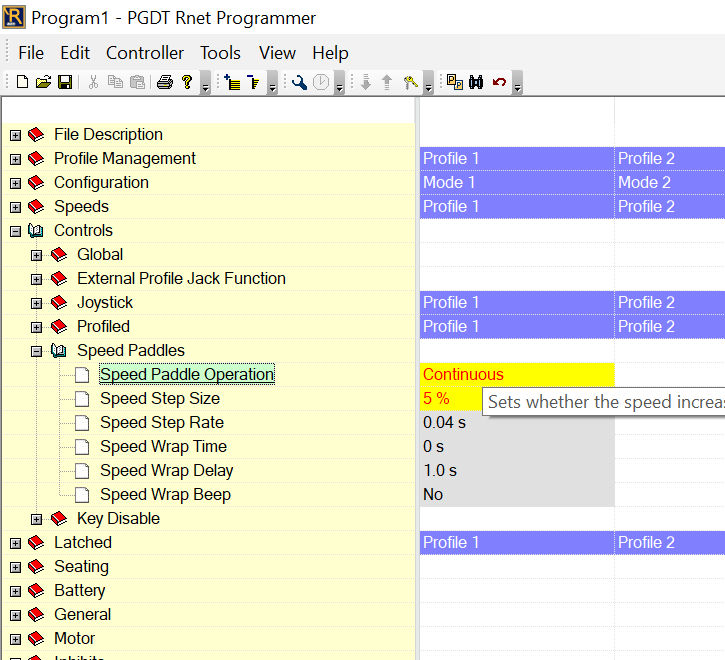Click the binoculars toolbar icon
Screen dimensions: 725x660
click(x=476, y=83)
